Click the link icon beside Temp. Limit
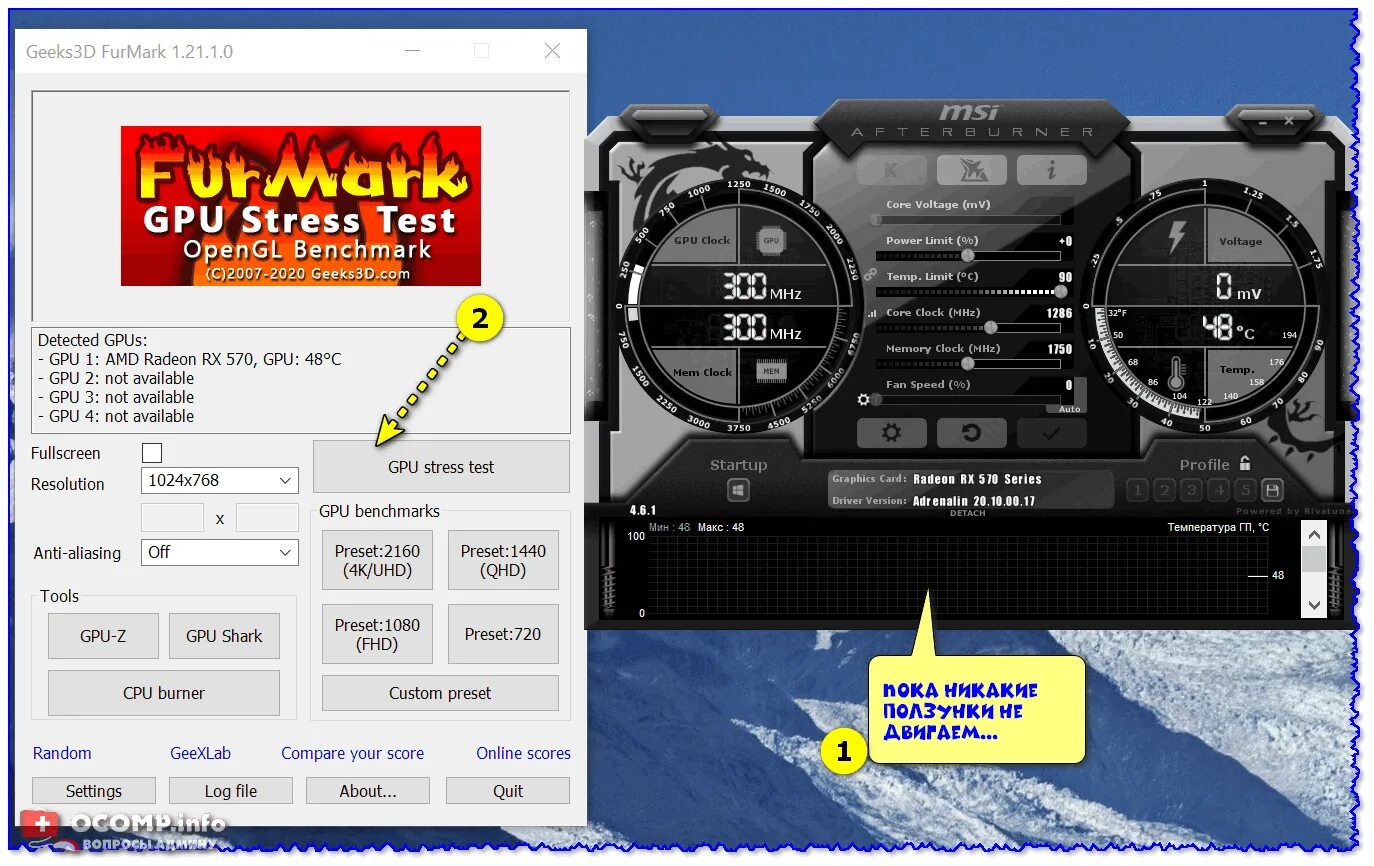1374x866 pixels. [x=869, y=274]
